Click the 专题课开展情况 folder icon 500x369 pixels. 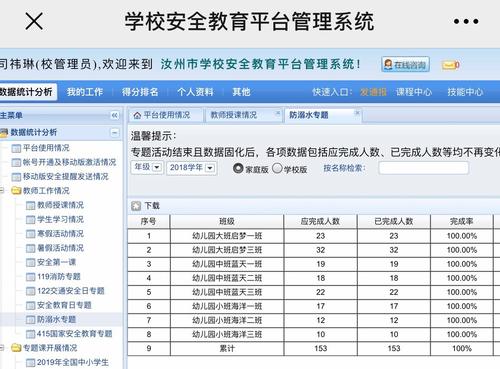click(x=16, y=348)
